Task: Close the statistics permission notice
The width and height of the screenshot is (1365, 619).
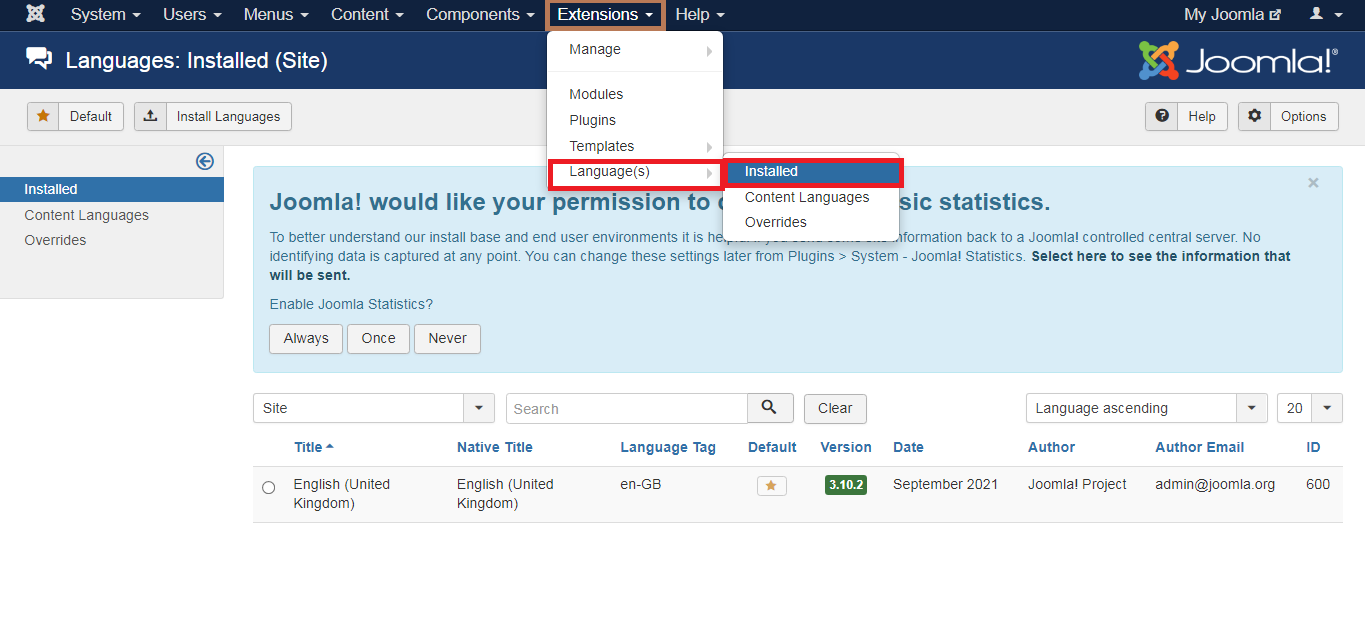Action: point(1313,183)
